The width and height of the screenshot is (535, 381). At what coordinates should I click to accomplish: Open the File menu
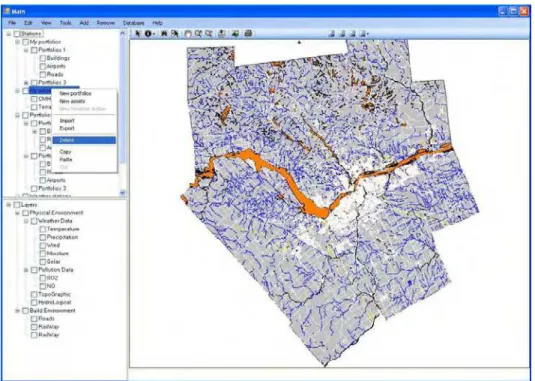(12, 23)
